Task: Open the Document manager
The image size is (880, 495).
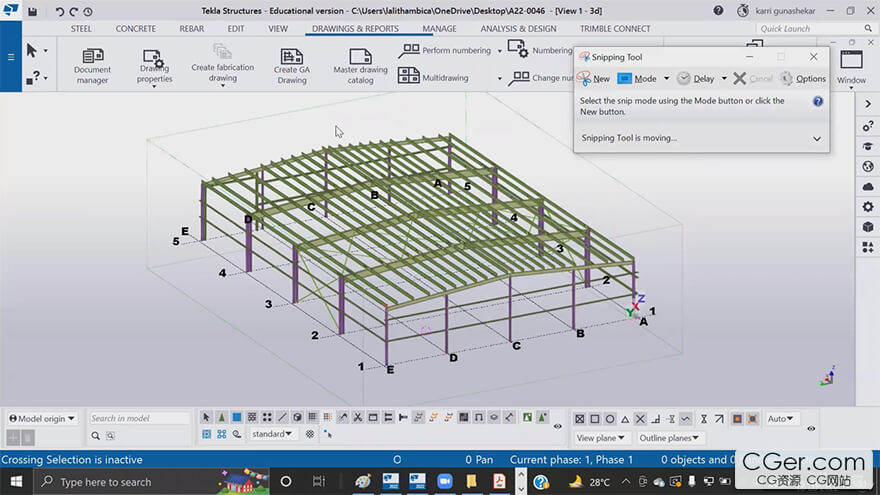Action: [x=93, y=66]
